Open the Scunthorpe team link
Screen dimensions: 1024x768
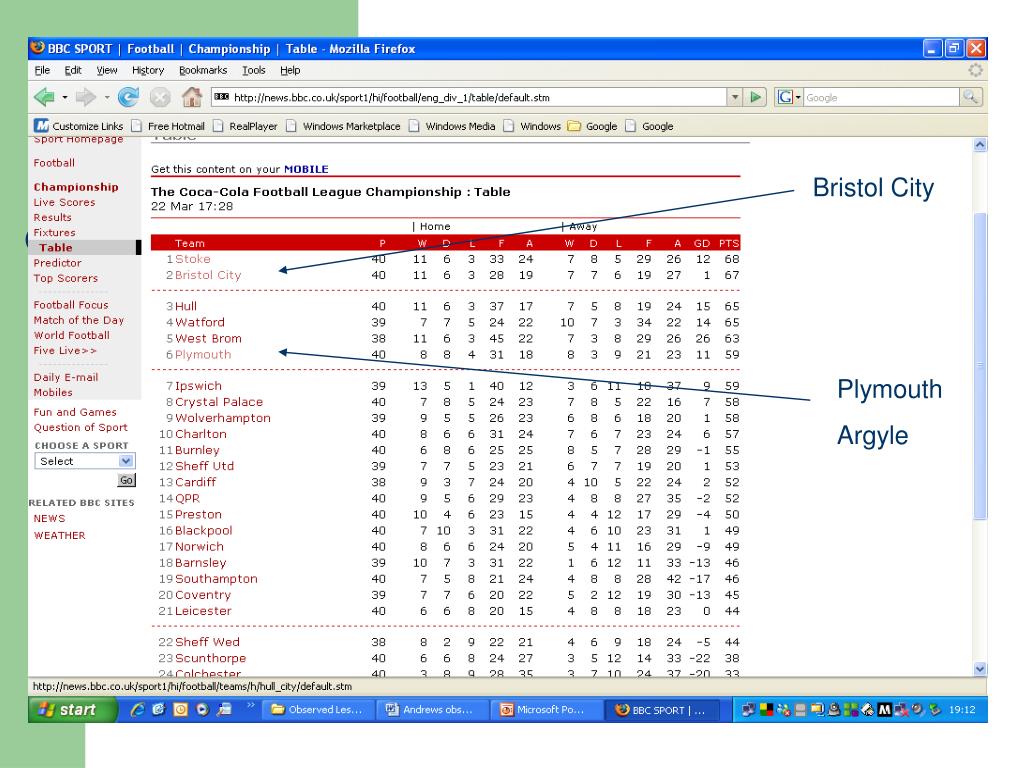click(210, 658)
